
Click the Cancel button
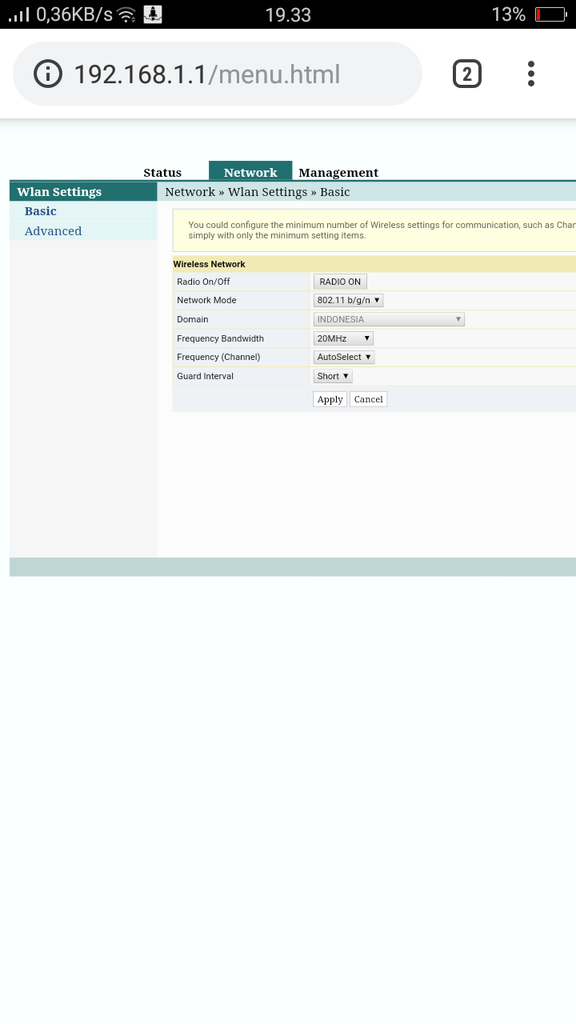(x=368, y=399)
